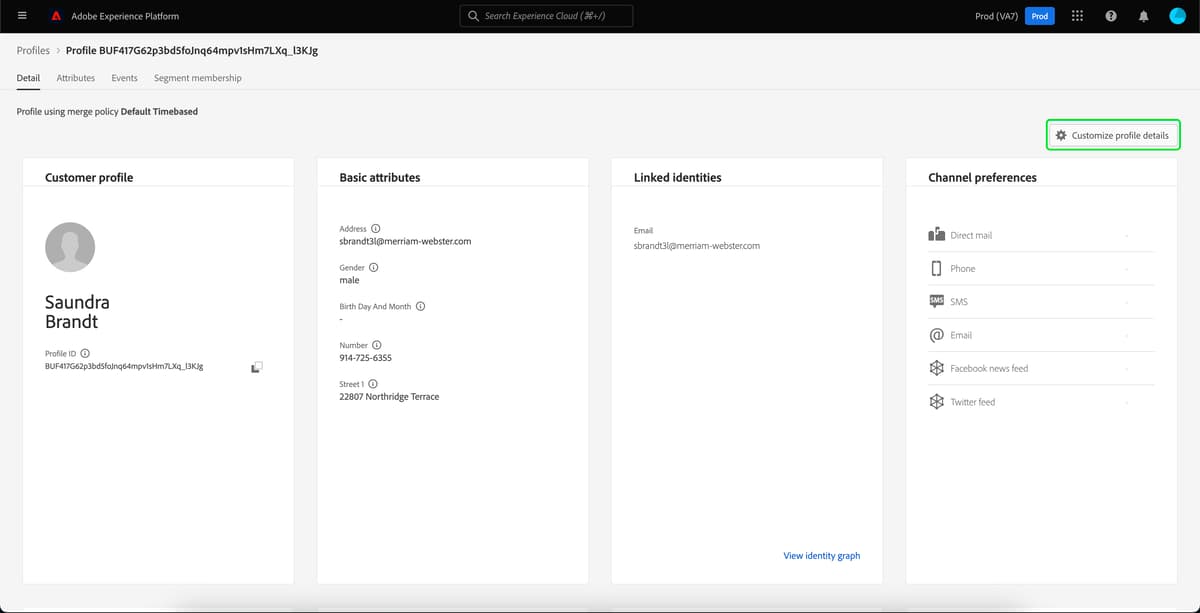Switch to the Attributes tab
This screenshot has height=613, width=1200.
coord(75,77)
